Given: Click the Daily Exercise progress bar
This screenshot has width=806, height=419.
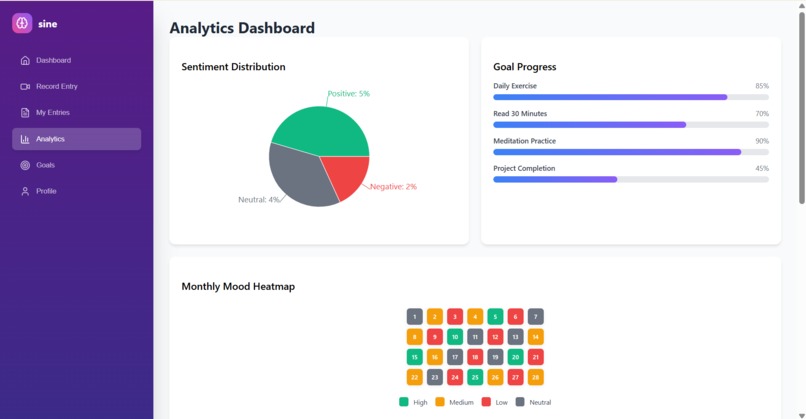Looking at the screenshot, I should click(x=631, y=97).
